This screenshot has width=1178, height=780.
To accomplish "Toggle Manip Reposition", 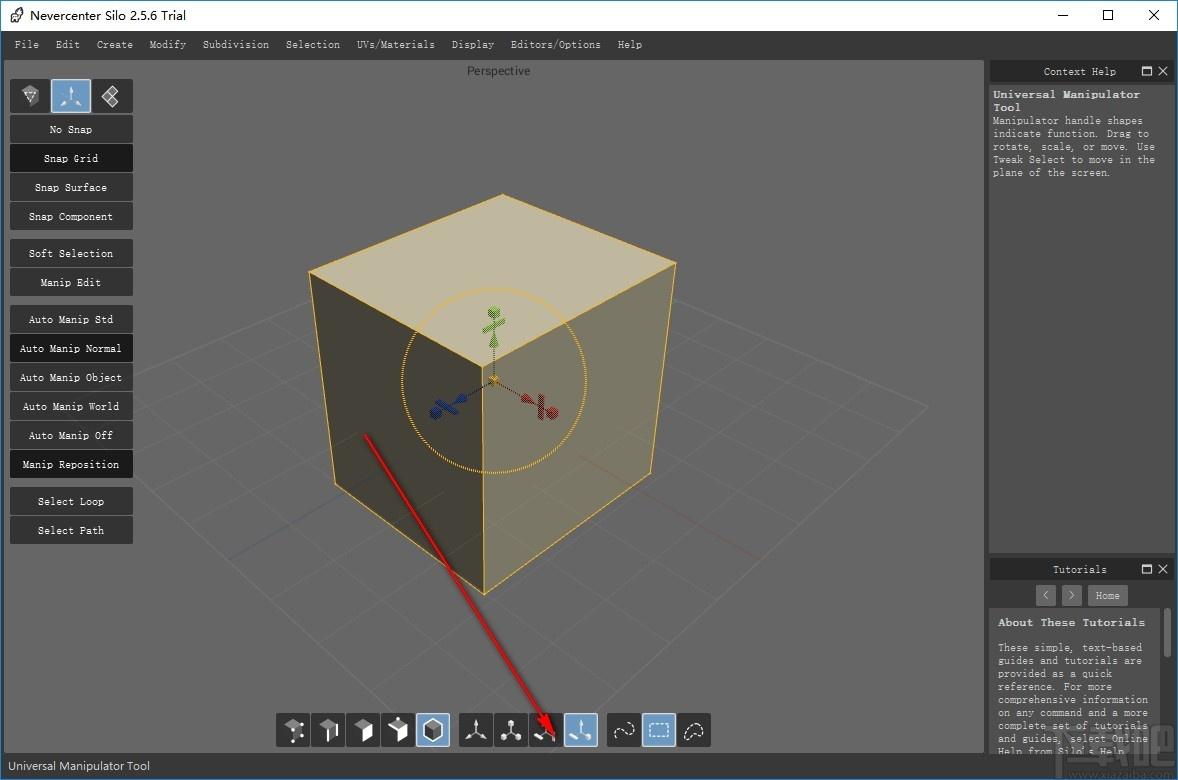I will (71, 464).
